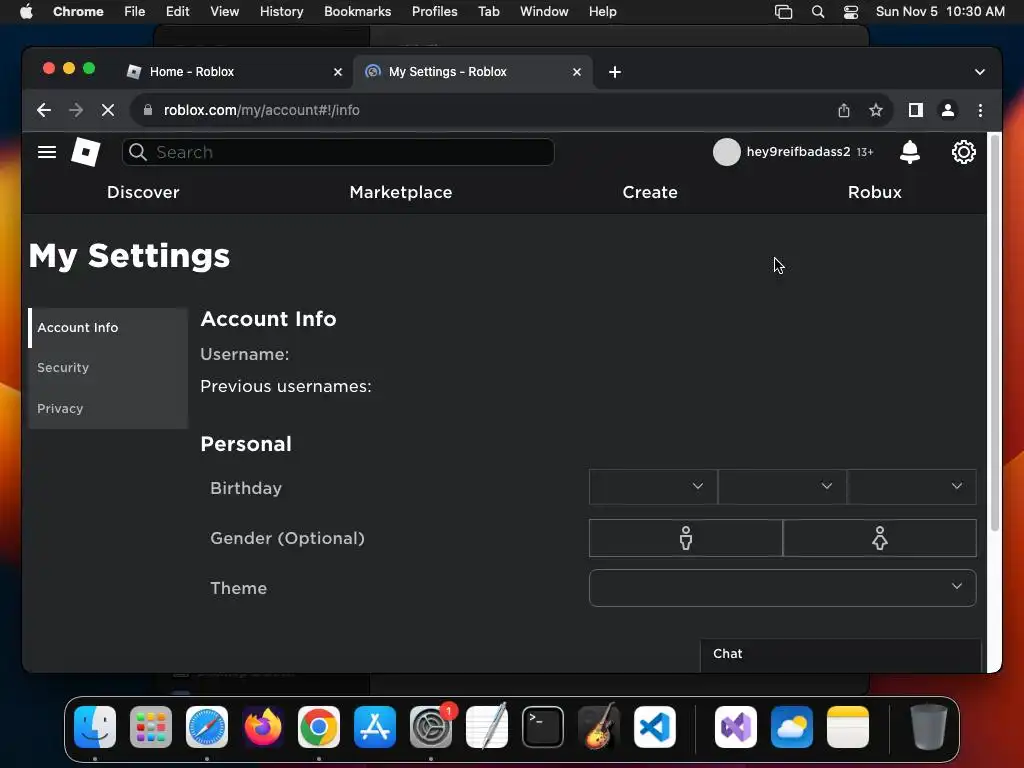Expand the tab search chevron
Screen dimensions: 1024x768
(980, 72)
